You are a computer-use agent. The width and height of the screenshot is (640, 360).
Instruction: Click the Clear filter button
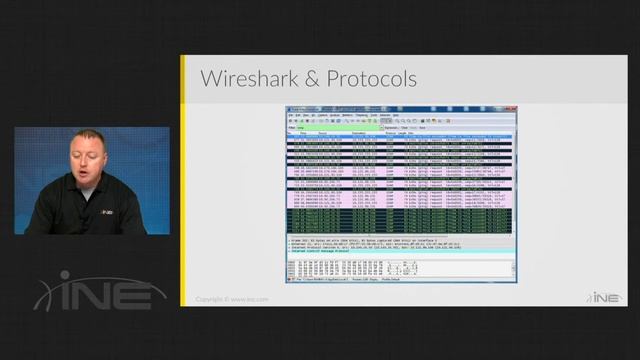click(404, 128)
